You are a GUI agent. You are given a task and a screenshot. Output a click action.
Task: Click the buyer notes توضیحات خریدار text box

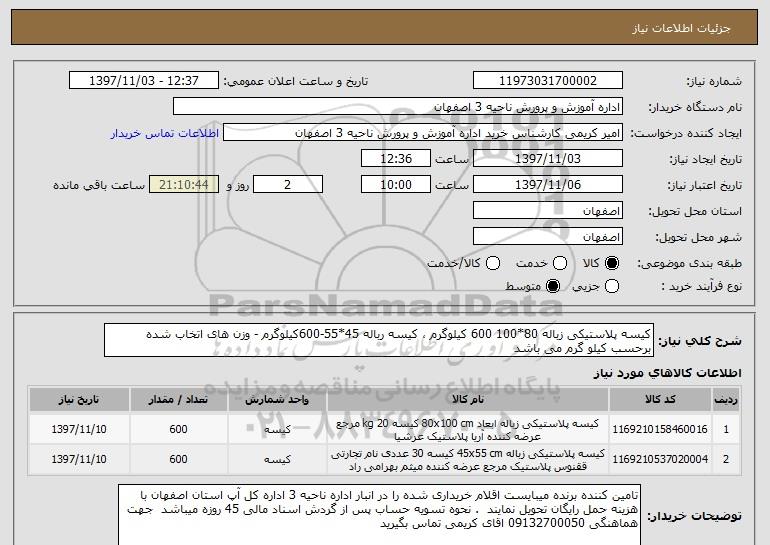pyautogui.click(x=379, y=515)
